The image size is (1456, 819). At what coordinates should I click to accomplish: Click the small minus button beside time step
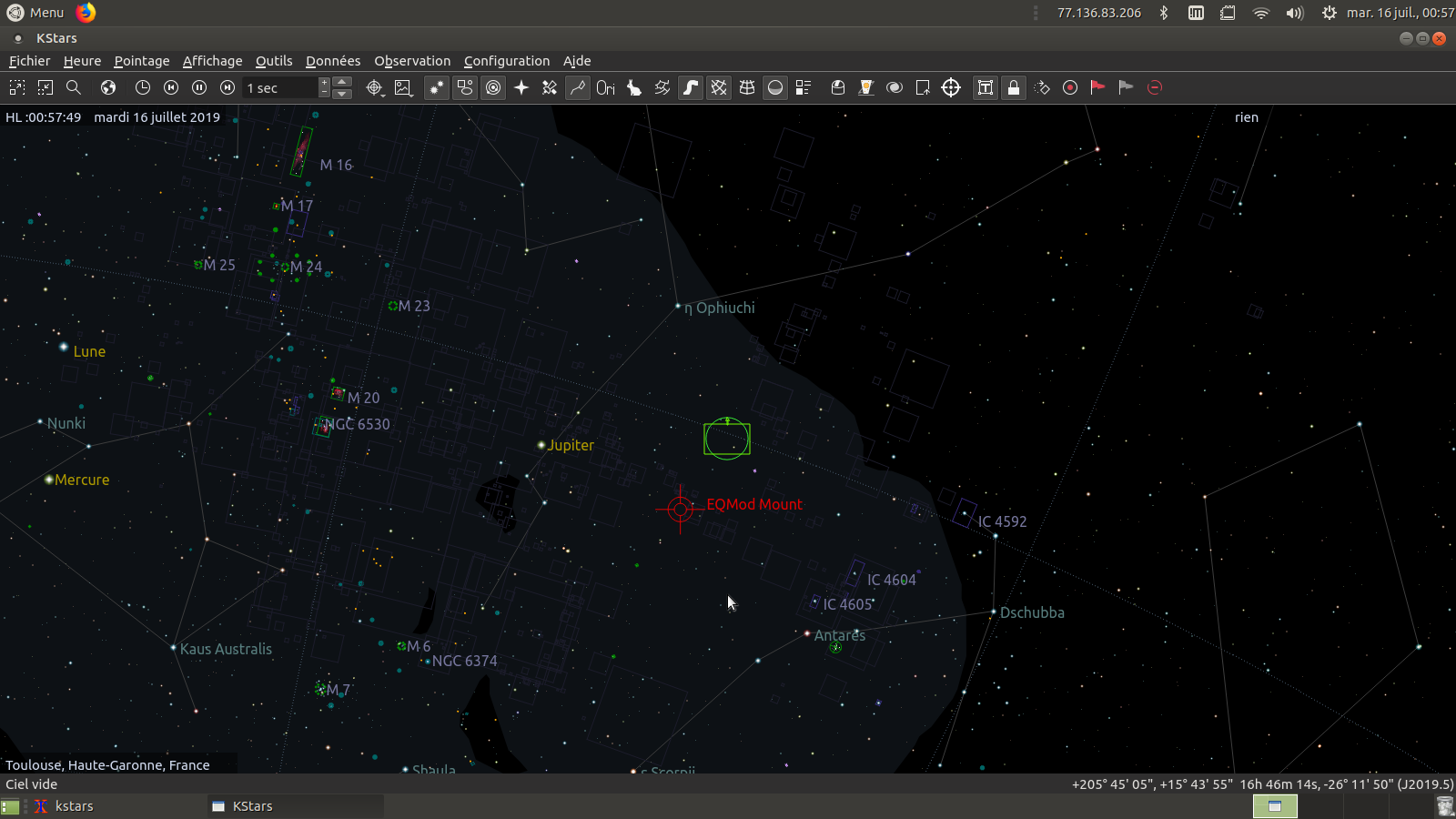point(324,93)
